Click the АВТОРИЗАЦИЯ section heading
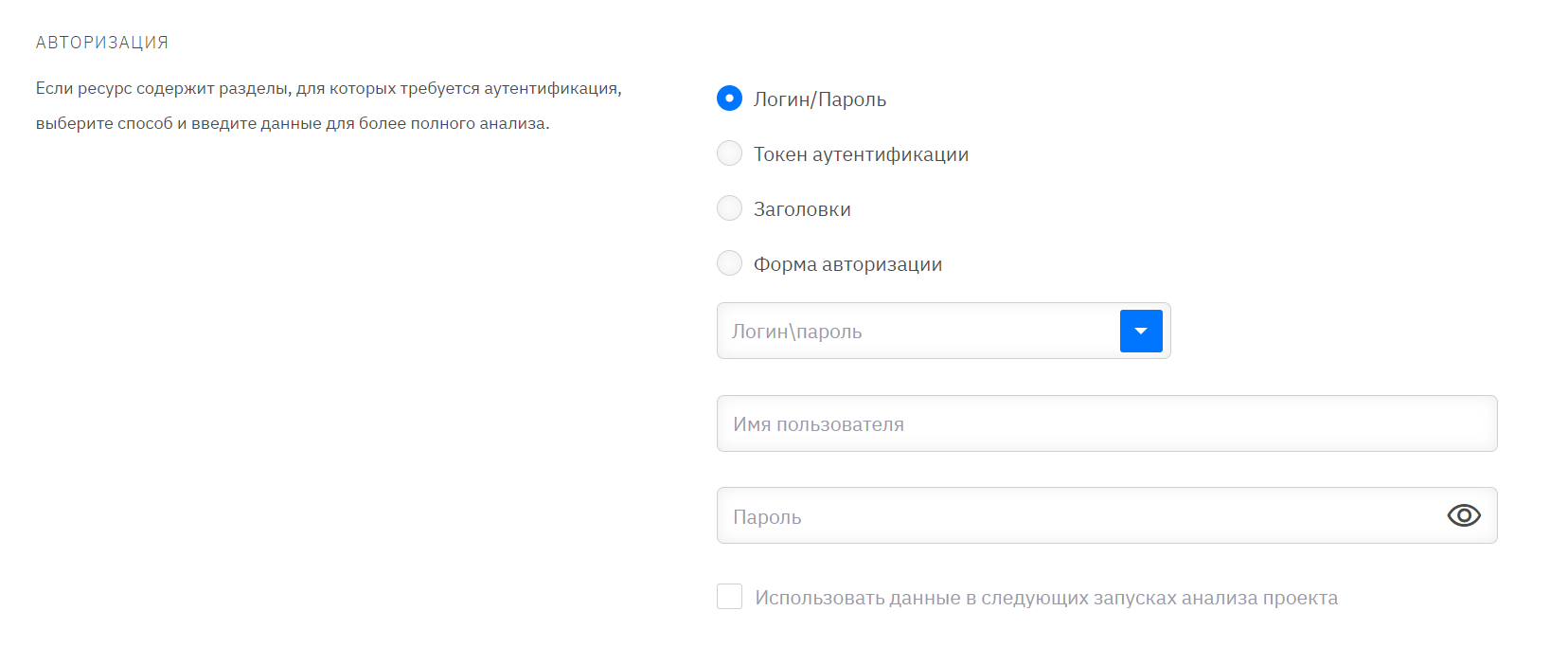This screenshot has width=1568, height=647. click(102, 43)
